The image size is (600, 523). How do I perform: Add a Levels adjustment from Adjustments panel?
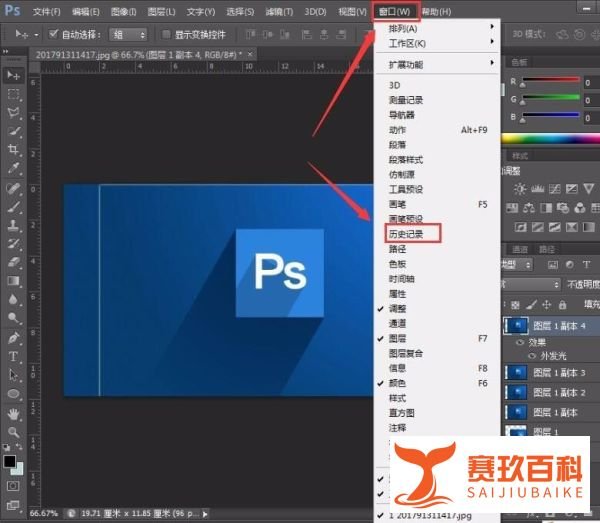click(538, 189)
